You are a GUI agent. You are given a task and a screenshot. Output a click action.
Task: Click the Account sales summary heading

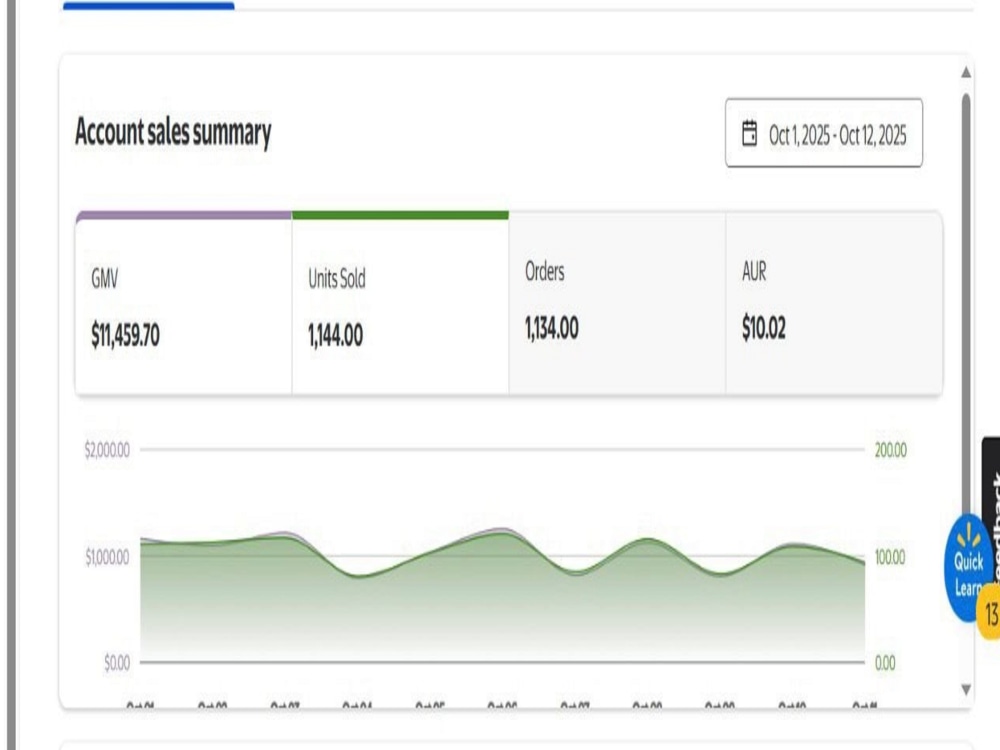(x=173, y=132)
